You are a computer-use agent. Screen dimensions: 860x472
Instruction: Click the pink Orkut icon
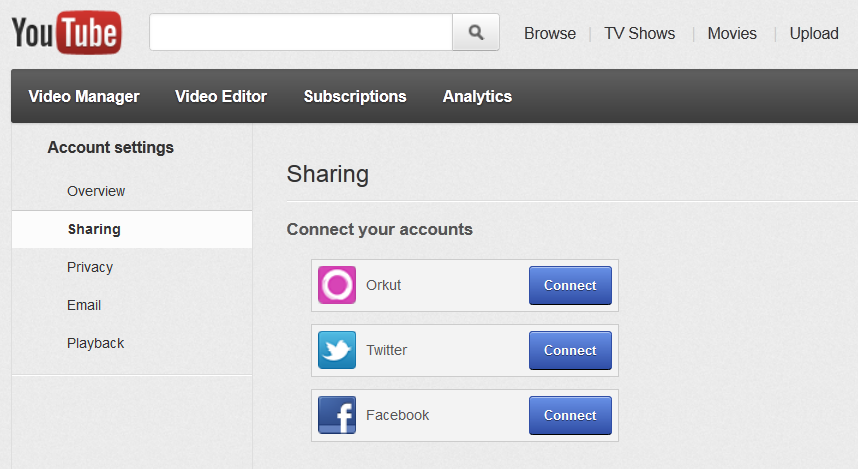337,285
